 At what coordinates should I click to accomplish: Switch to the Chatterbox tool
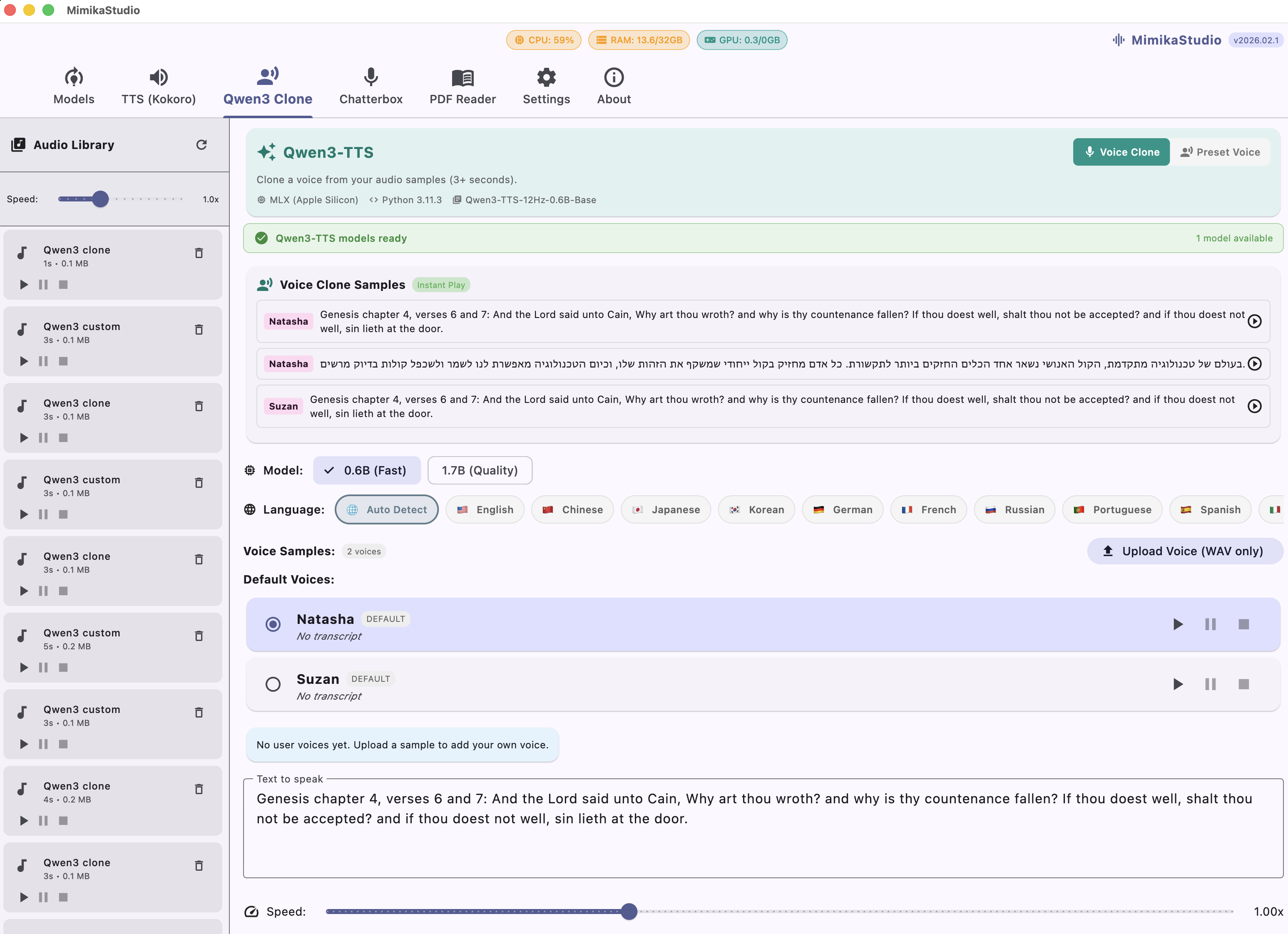[x=371, y=86]
